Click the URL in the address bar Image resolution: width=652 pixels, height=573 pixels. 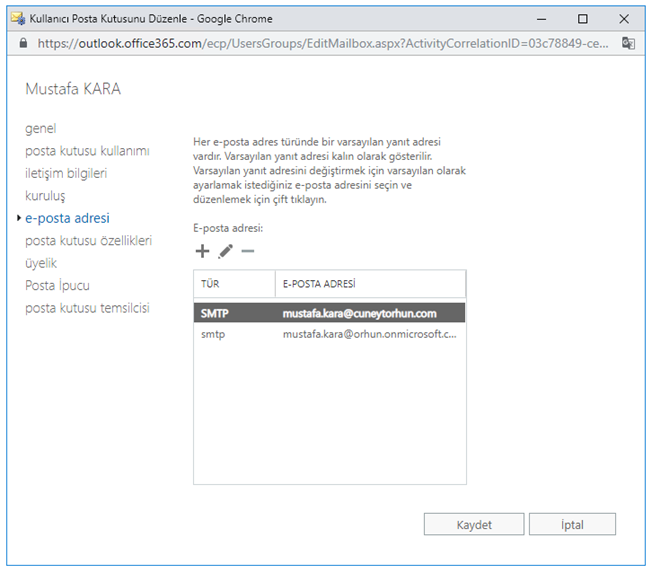point(323,43)
